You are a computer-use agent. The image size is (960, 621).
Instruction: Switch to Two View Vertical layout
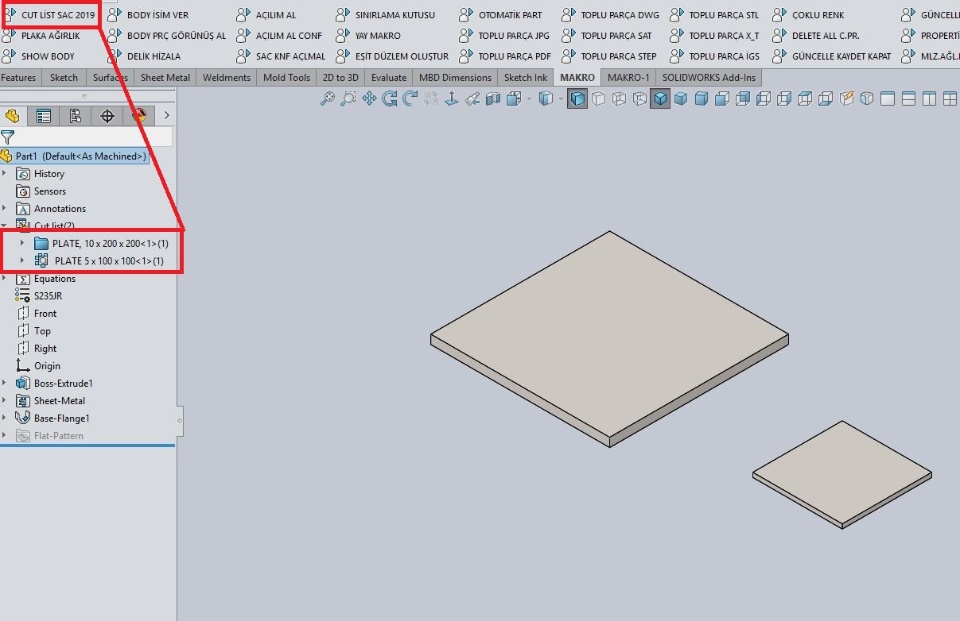click(x=929, y=99)
